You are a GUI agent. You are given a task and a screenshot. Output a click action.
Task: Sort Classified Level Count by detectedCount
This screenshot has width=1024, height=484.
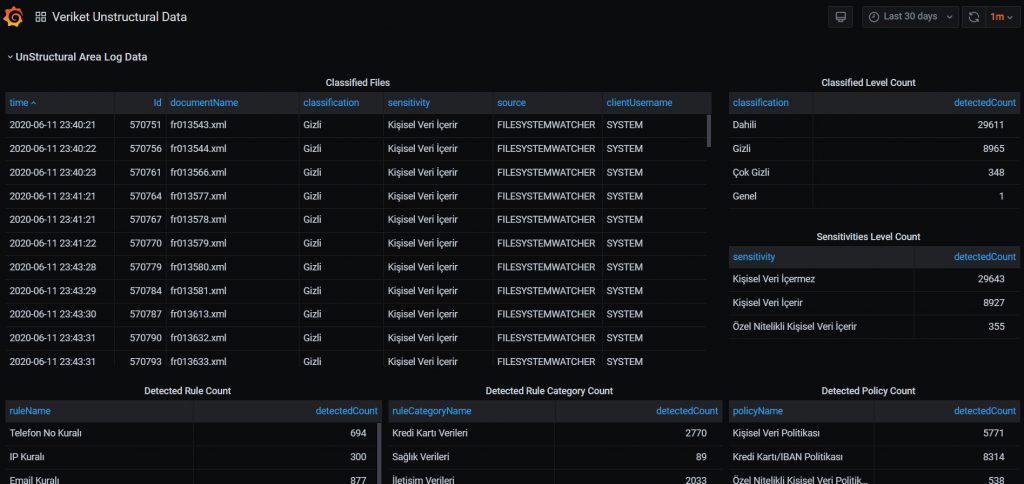click(x=985, y=103)
